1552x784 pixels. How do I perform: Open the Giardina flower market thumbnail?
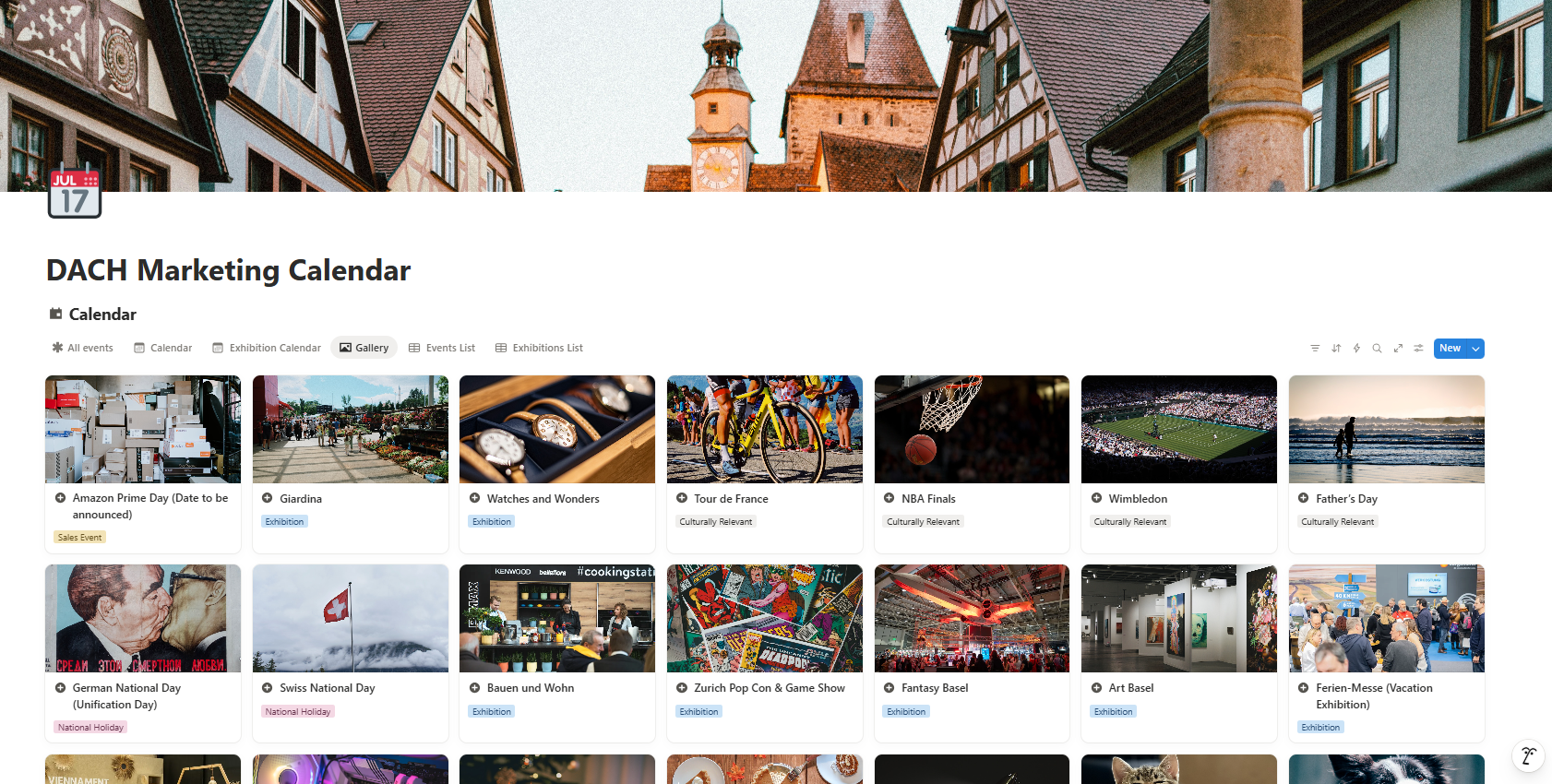click(351, 429)
